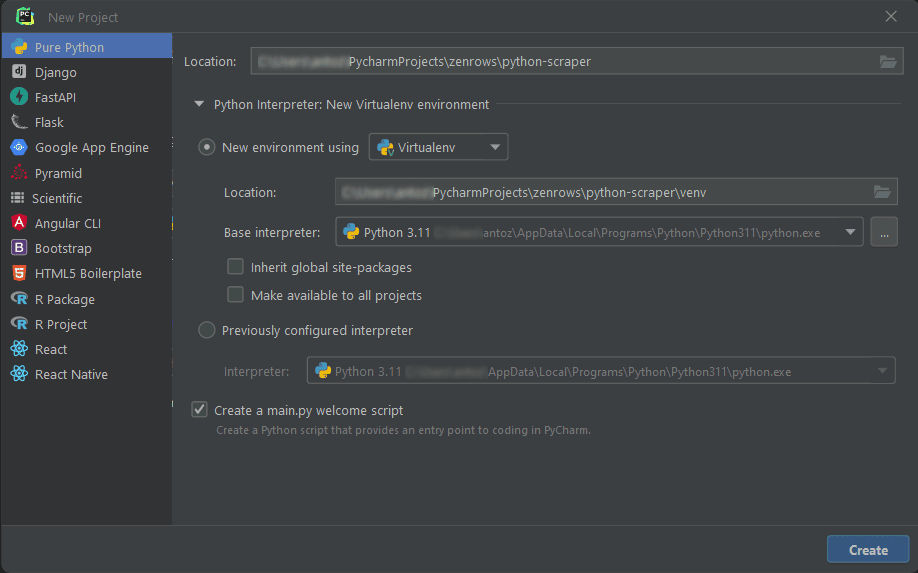The width and height of the screenshot is (918, 573).
Task: Select the Pure Python project type icon
Action: [x=19, y=47]
